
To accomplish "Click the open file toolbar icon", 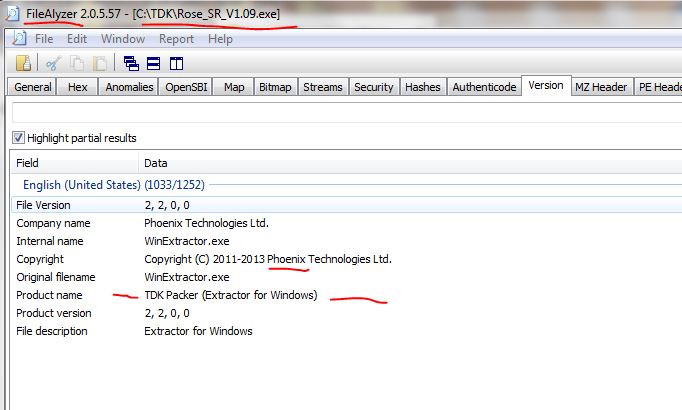I will pyautogui.click(x=23, y=63).
